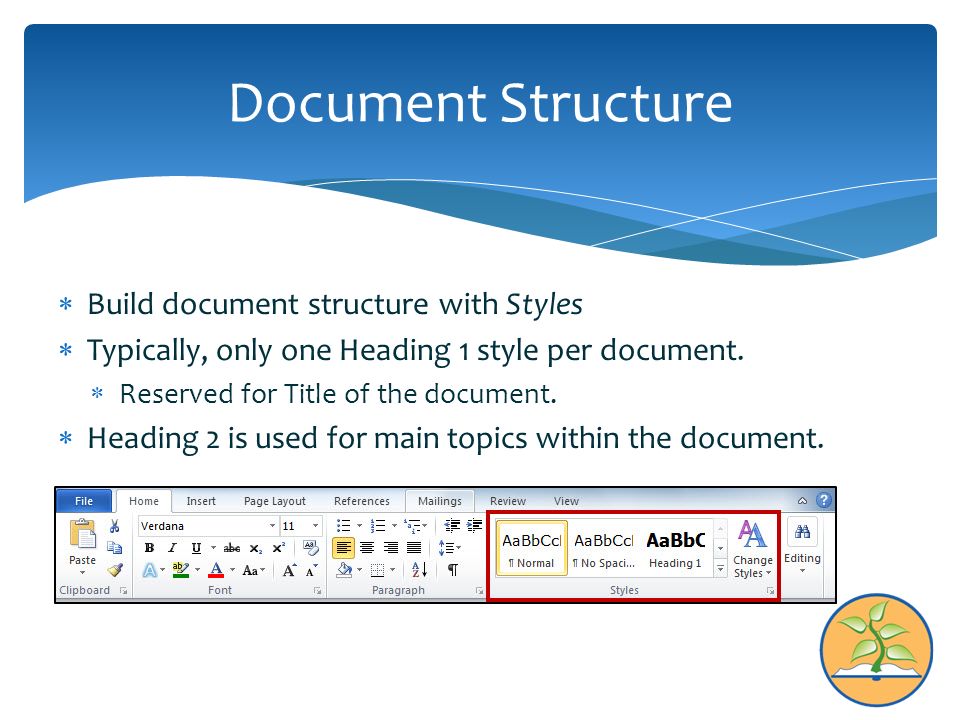Expand the Styles gallery More arrow

pos(721,569)
